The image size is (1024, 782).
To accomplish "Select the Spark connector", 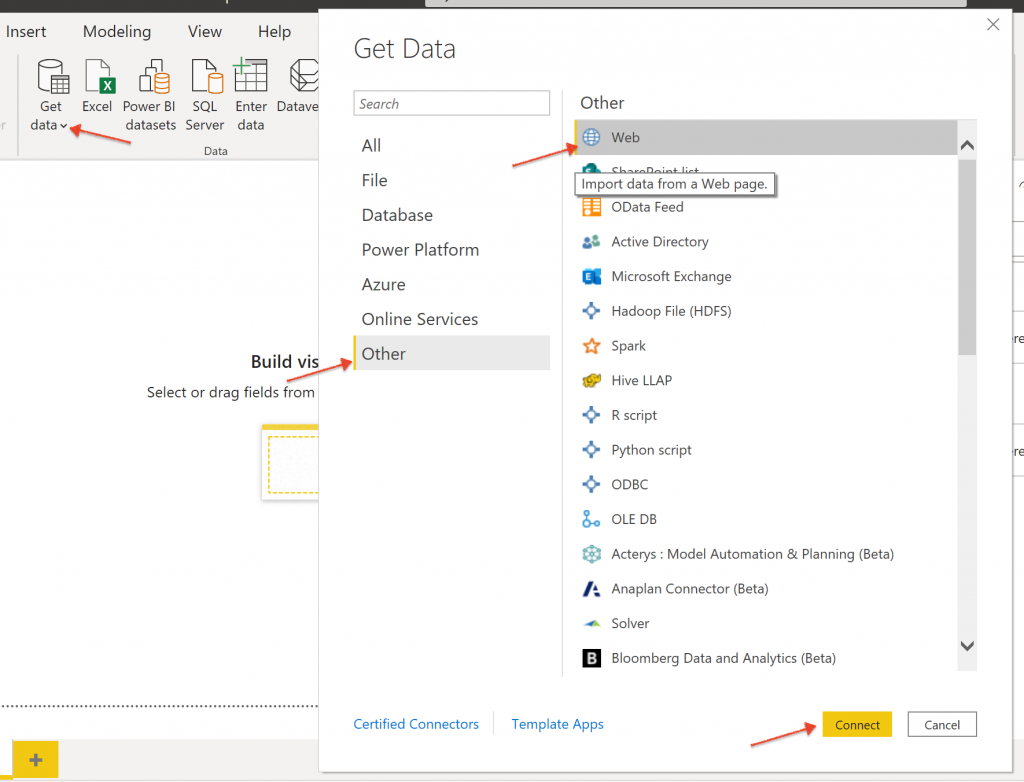I will click(x=628, y=346).
